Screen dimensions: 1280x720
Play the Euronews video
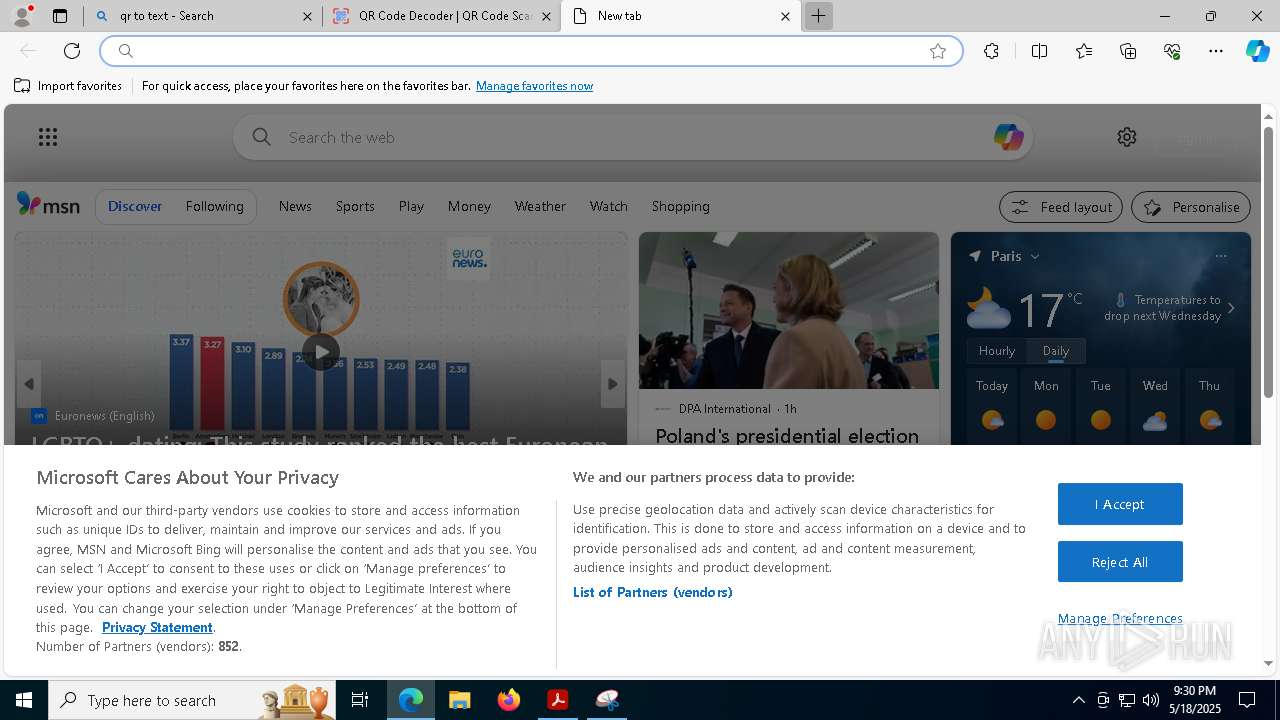point(321,352)
